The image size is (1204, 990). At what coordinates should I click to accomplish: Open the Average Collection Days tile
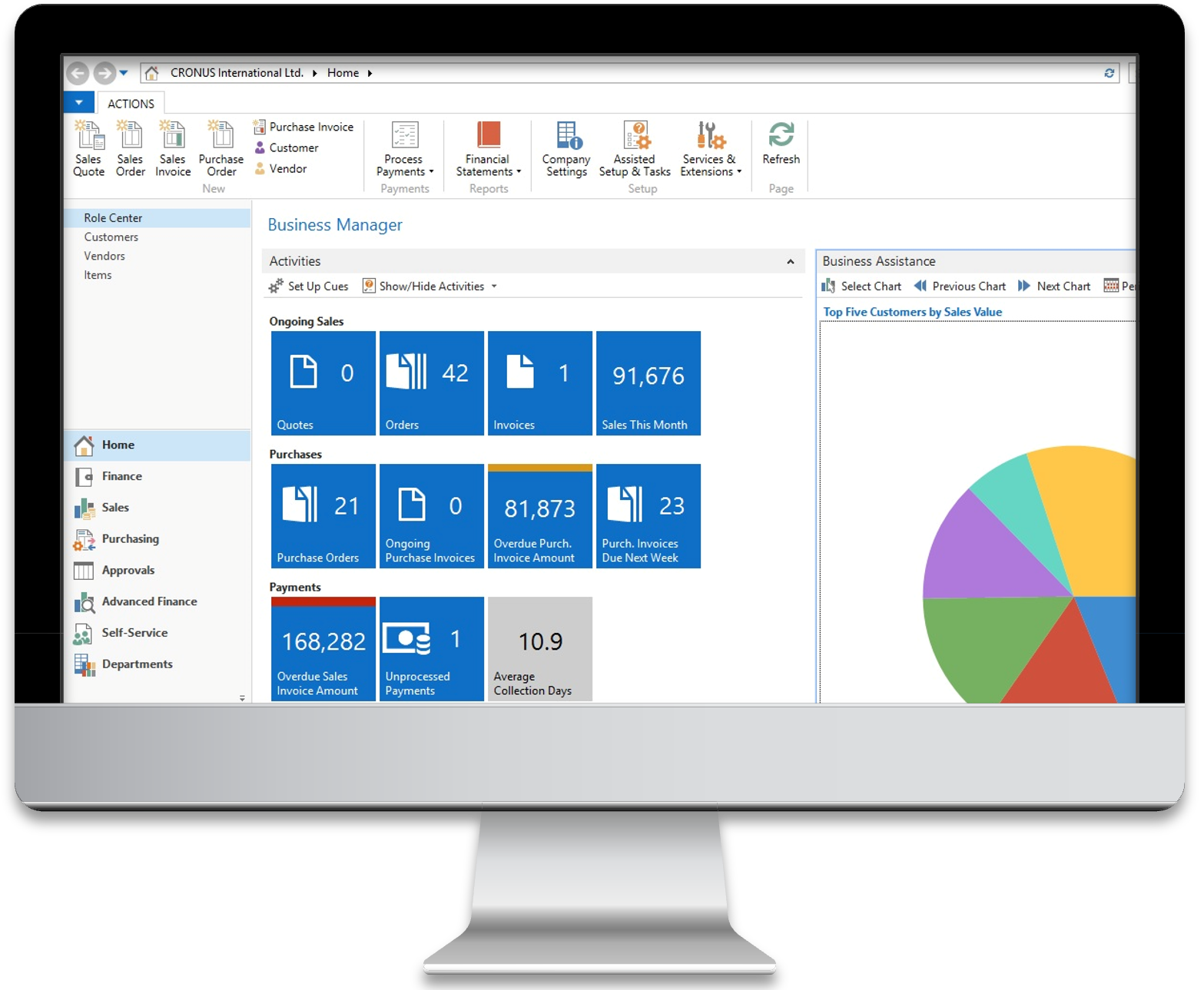(x=540, y=649)
